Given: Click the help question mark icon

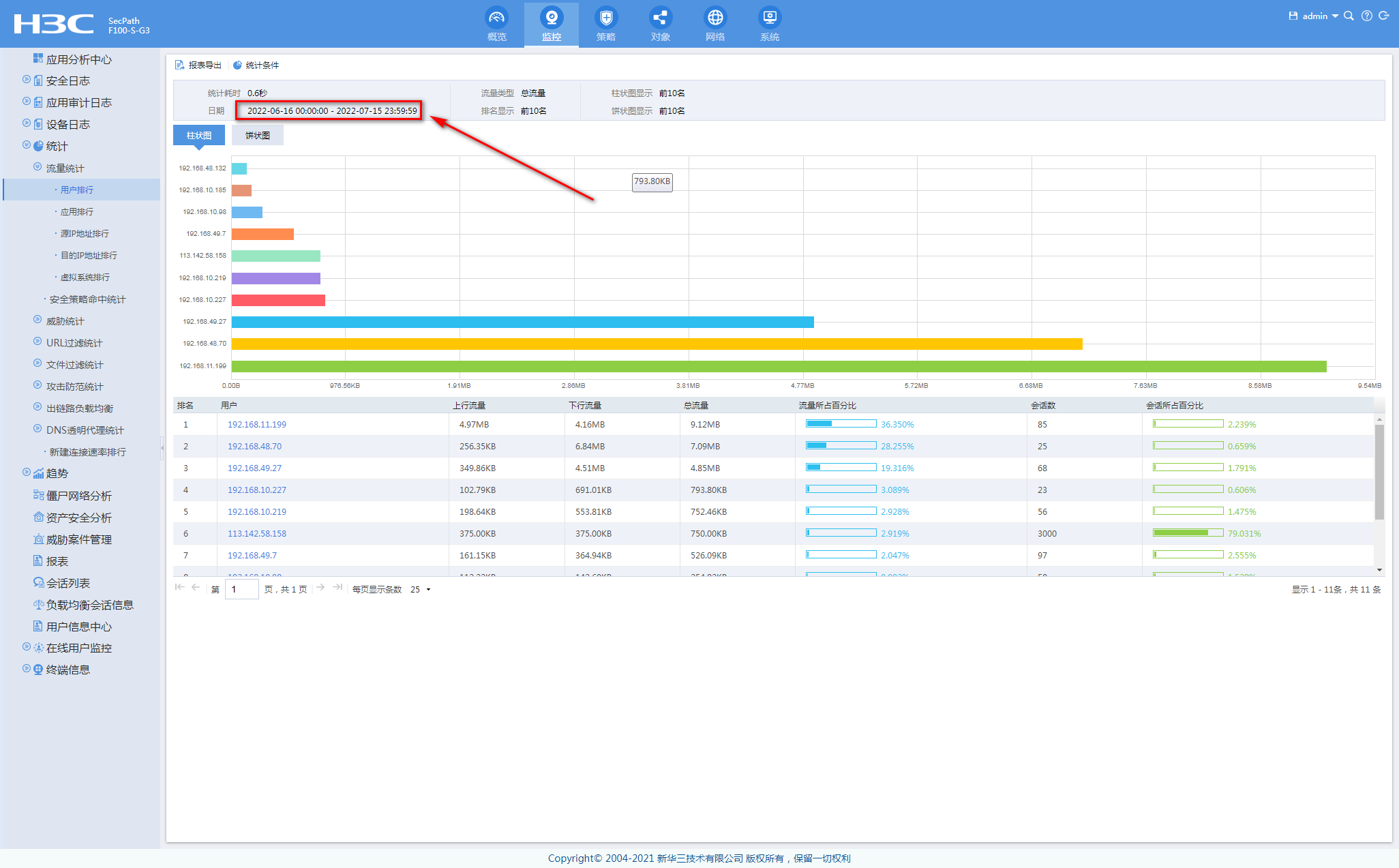Looking at the screenshot, I should 1366,16.
